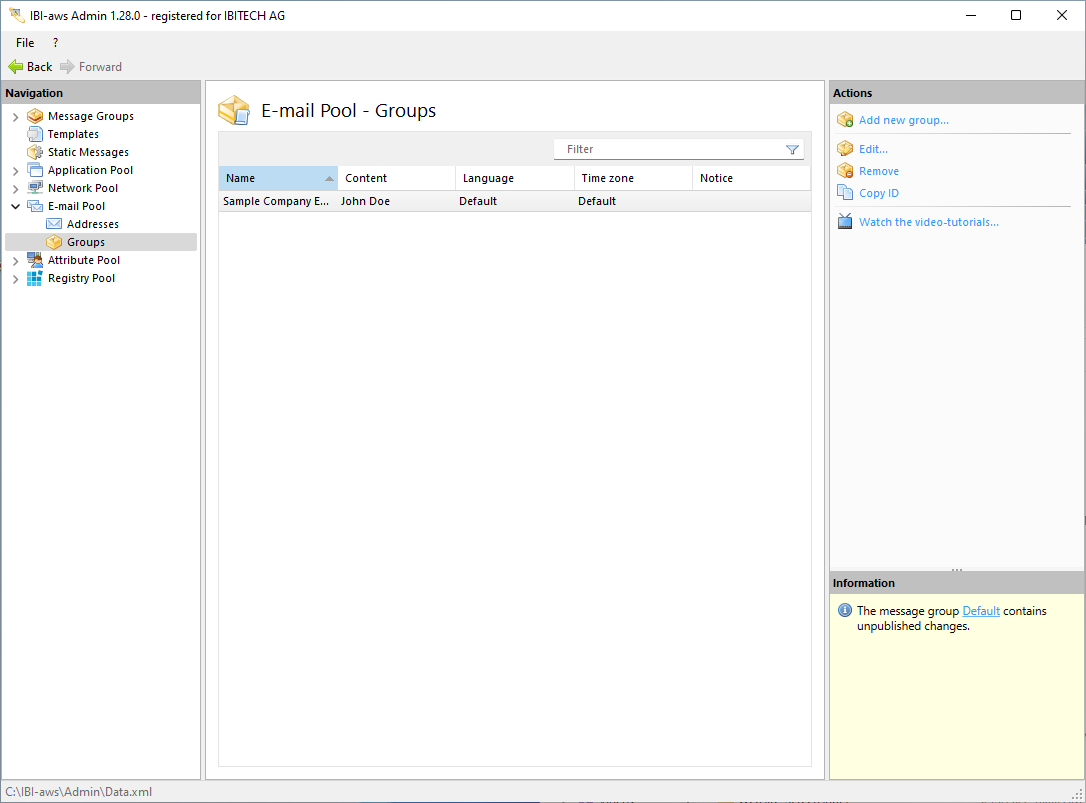Image resolution: width=1086 pixels, height=803 pixels.
Task: Expand the Message Groups tree node
Action: pyautogui.click(x=15, y=117)
